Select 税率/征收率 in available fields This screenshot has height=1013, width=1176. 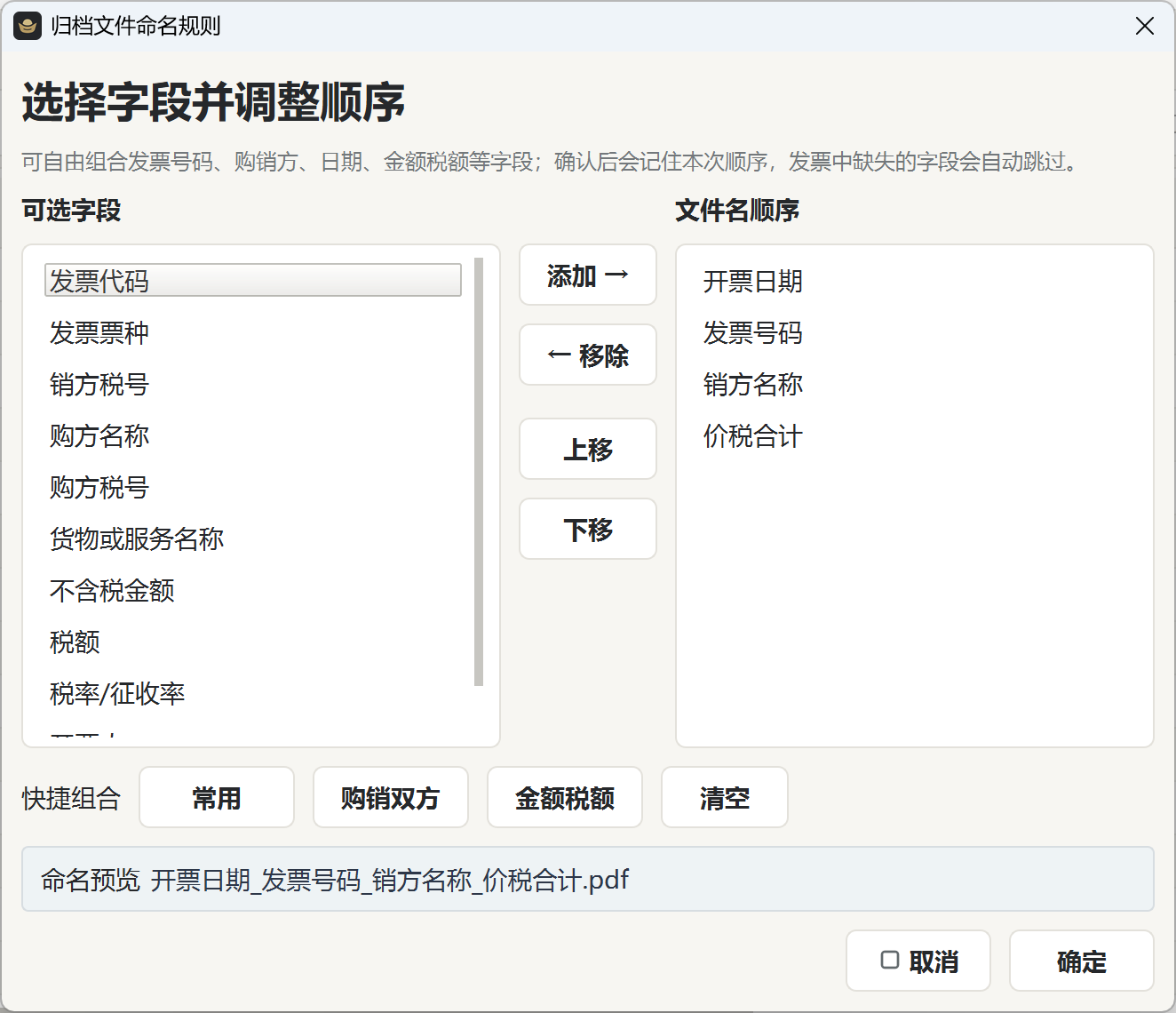253,693
